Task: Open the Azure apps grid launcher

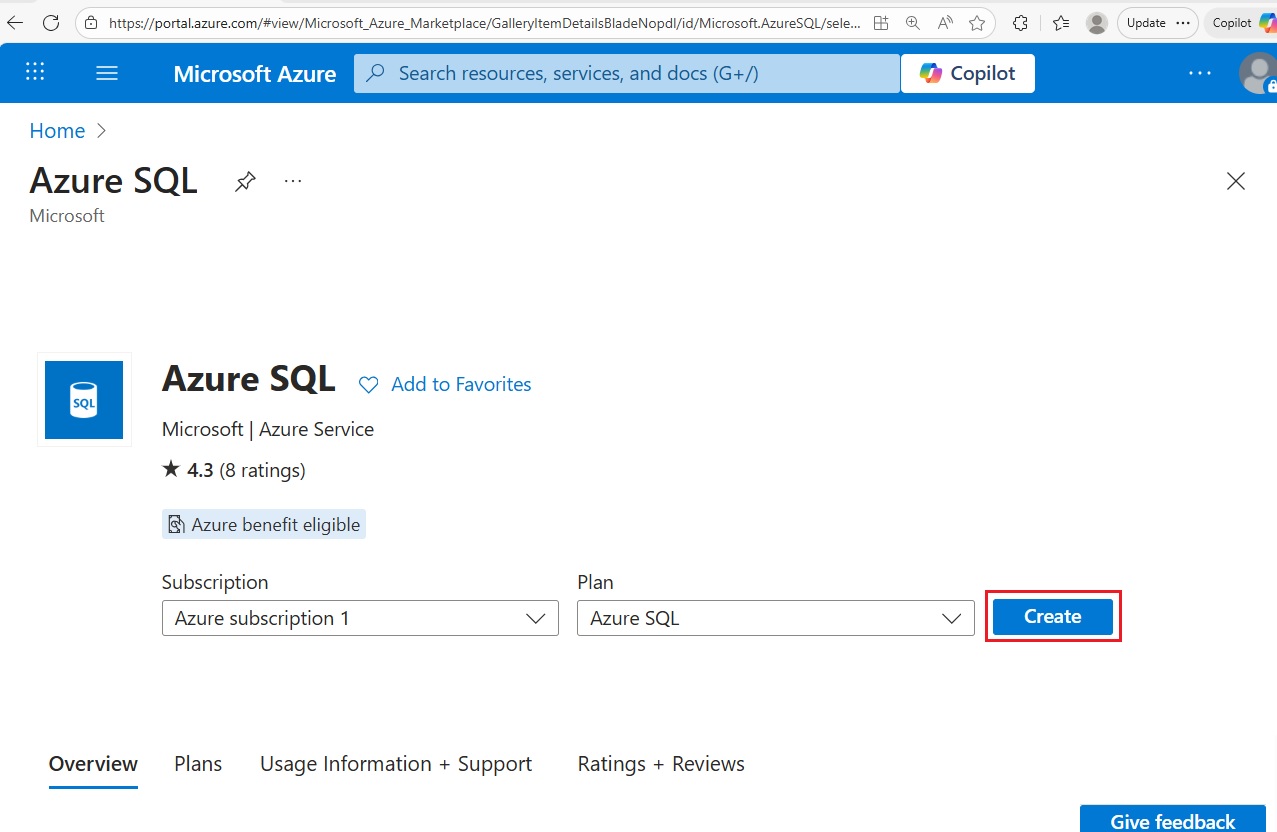Action: click(x=35, y=72)
